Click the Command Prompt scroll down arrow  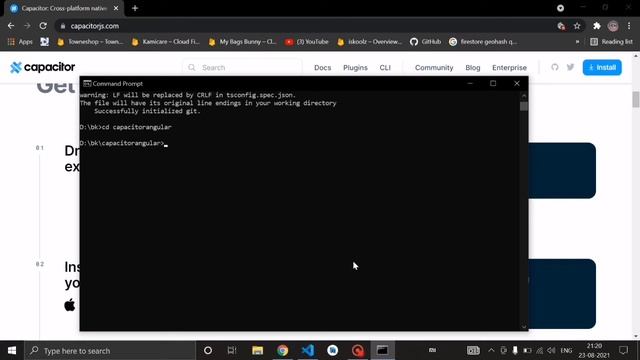coord(524,327)
